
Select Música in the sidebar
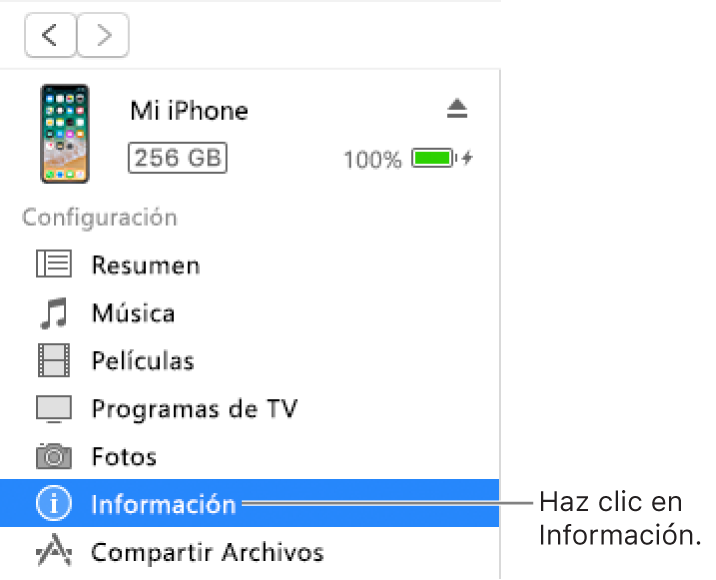point(133,313)
